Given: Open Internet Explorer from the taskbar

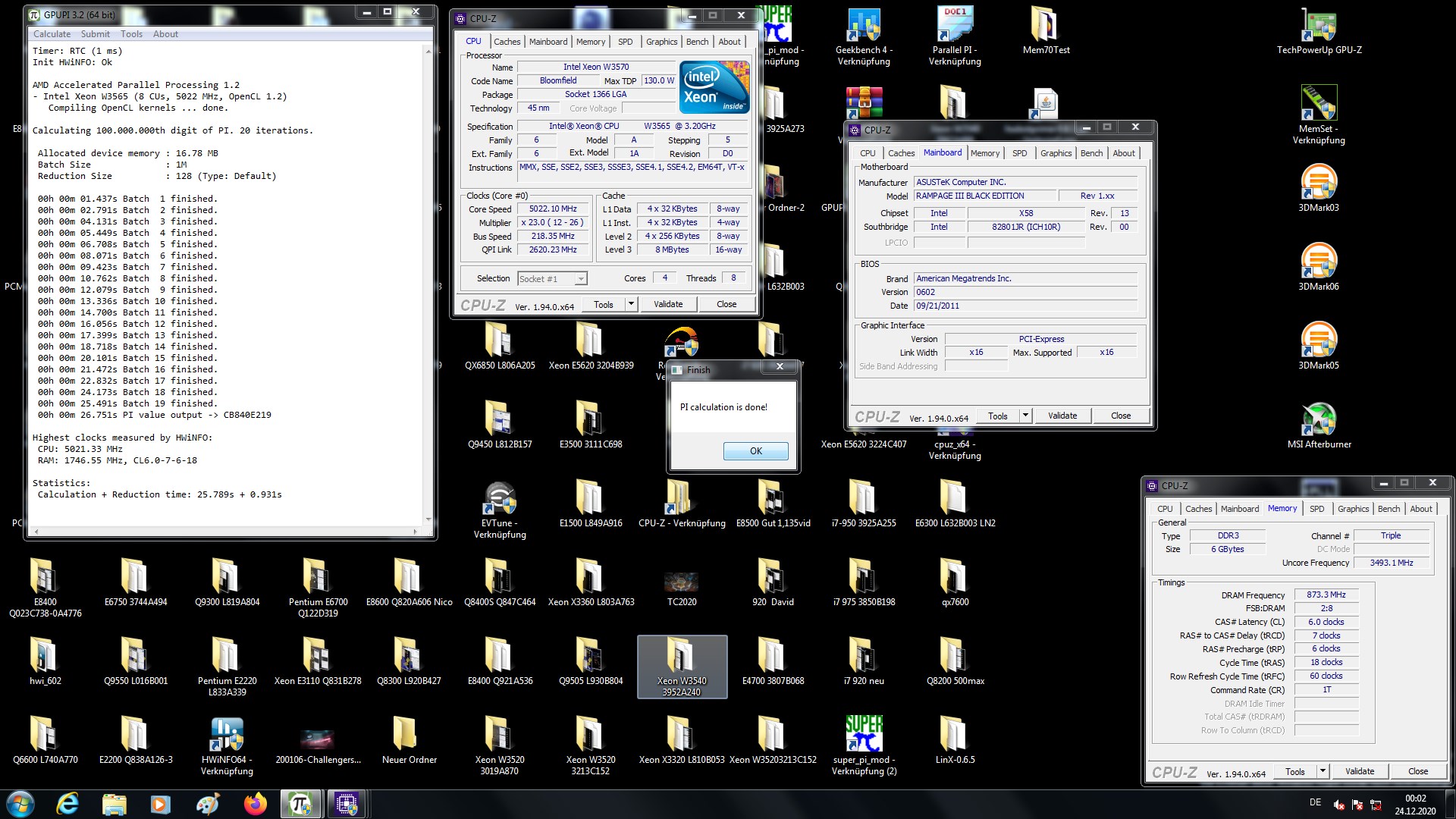Looking at the screenshot, I should tap(67, 804).
